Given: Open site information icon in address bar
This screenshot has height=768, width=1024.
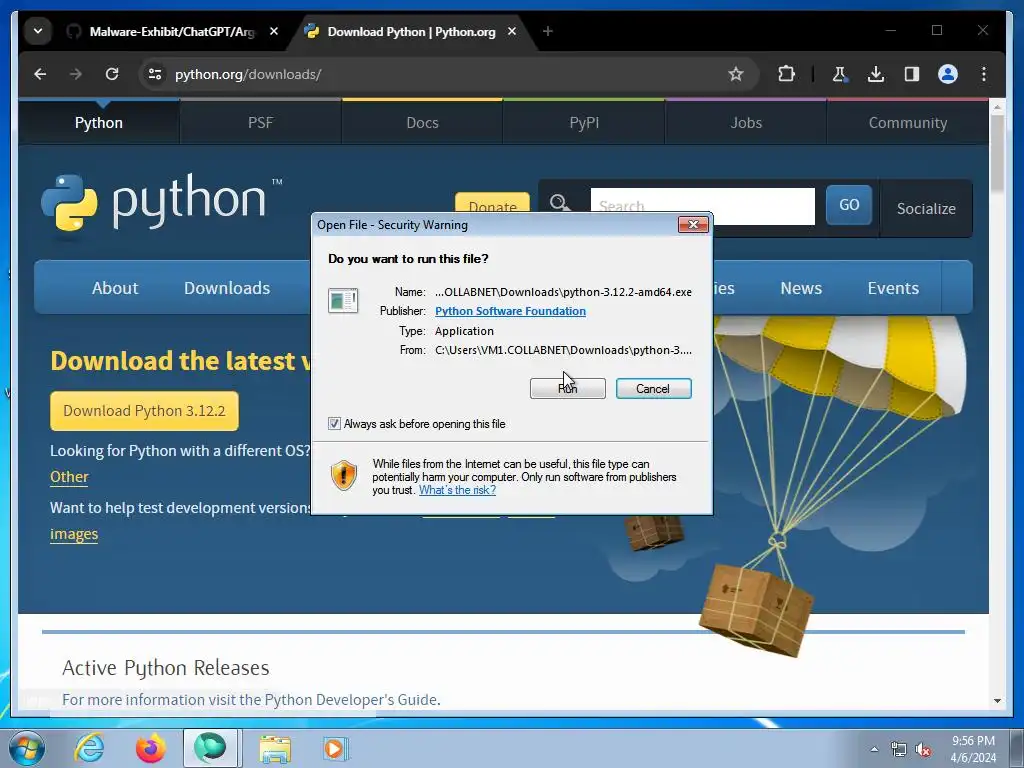Looking at the screenshot, I should pyautogui.click(x=155, y=74).
